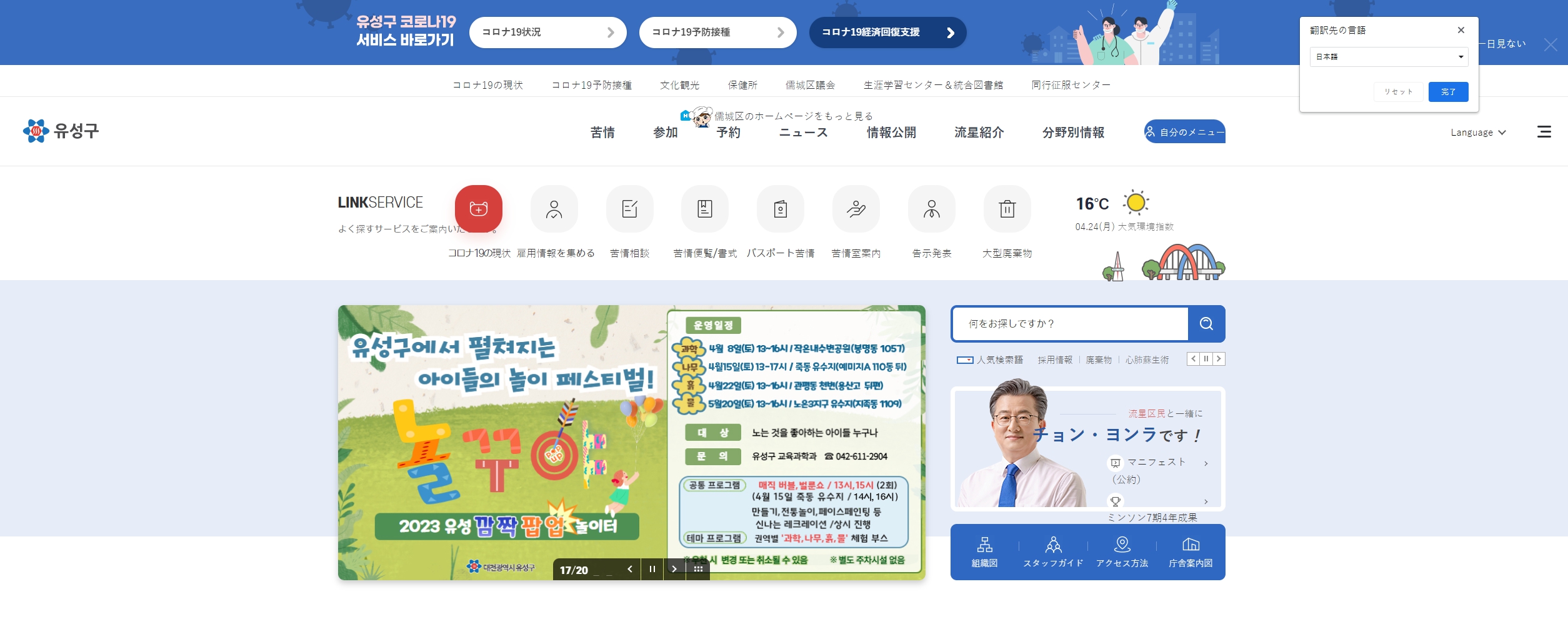Viewport: 1568px width, 629px height.
Task: Open the banner slide list grid
Action: 698,569
